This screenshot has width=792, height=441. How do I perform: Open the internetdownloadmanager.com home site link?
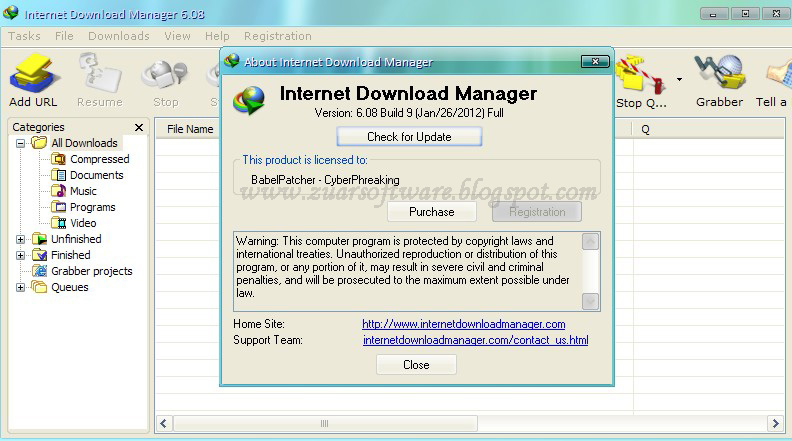pyautogui.click(x=464, y=324)
